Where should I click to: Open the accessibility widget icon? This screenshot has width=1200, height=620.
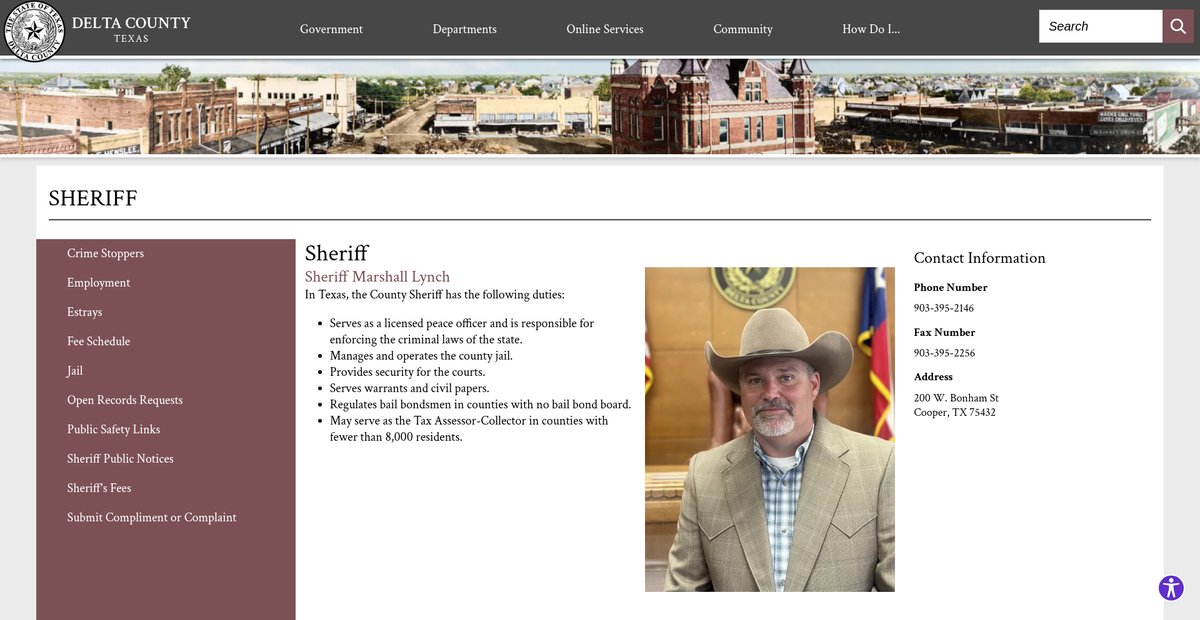tap(1171, 587)
